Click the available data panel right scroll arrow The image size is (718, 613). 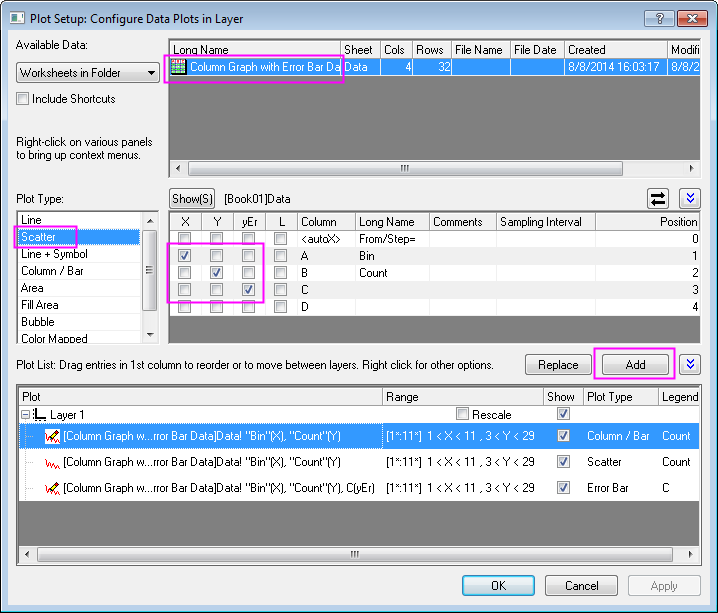691,168
